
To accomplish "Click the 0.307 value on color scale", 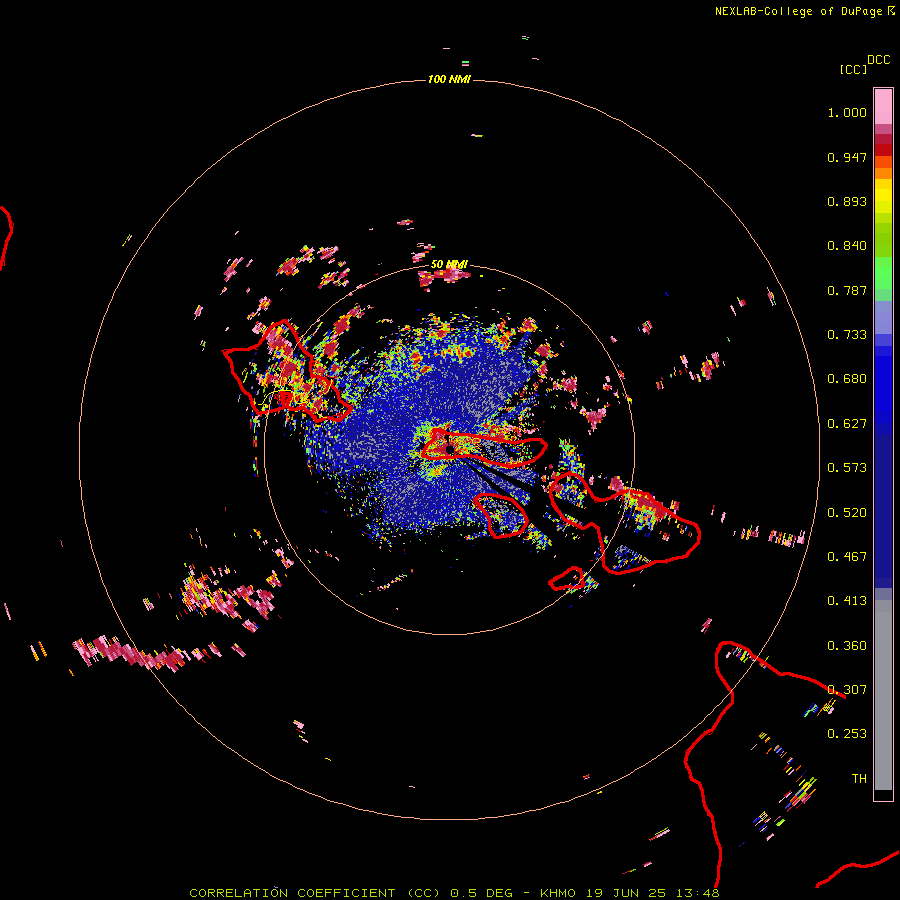I will (847, 690).
